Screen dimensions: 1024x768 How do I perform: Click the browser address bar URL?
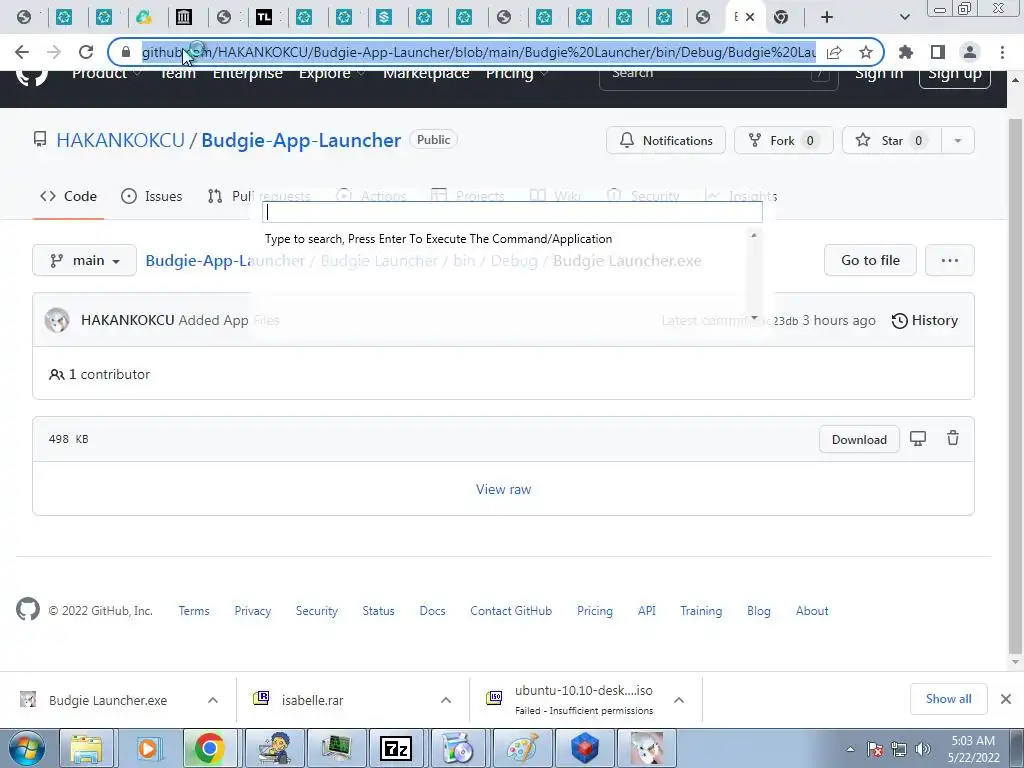(479, 52)
